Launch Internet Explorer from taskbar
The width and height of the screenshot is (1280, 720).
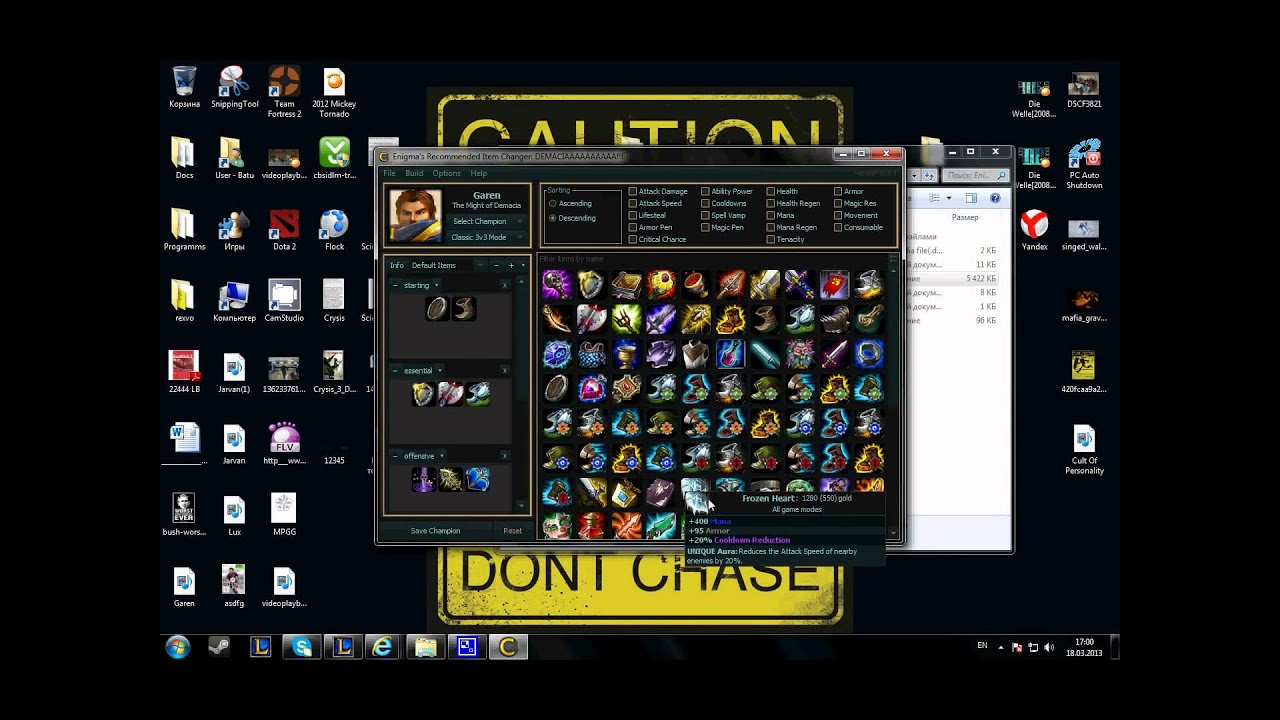(x=382, y=647)
